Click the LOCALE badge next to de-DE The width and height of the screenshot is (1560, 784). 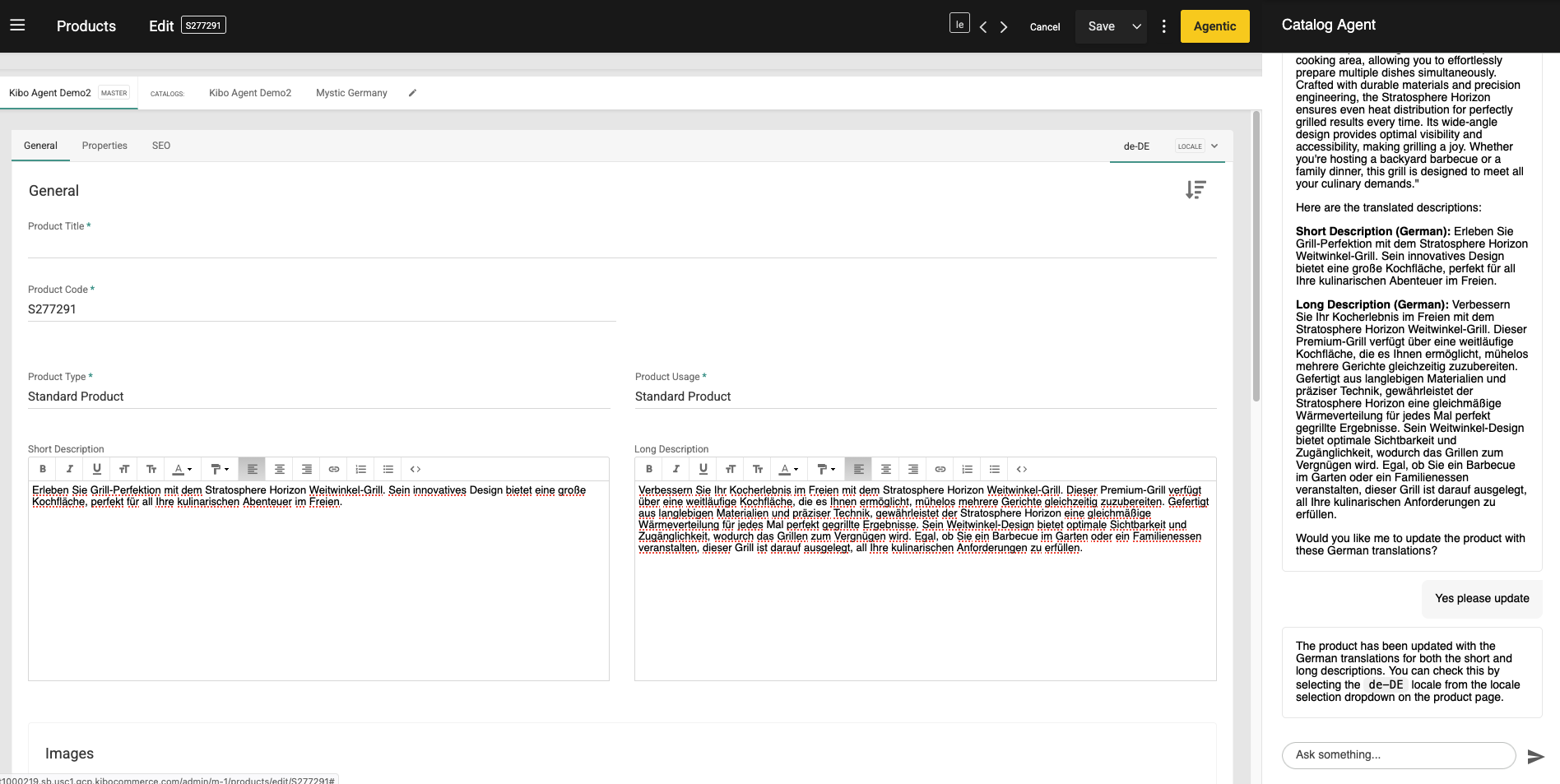coord(1190,146)
